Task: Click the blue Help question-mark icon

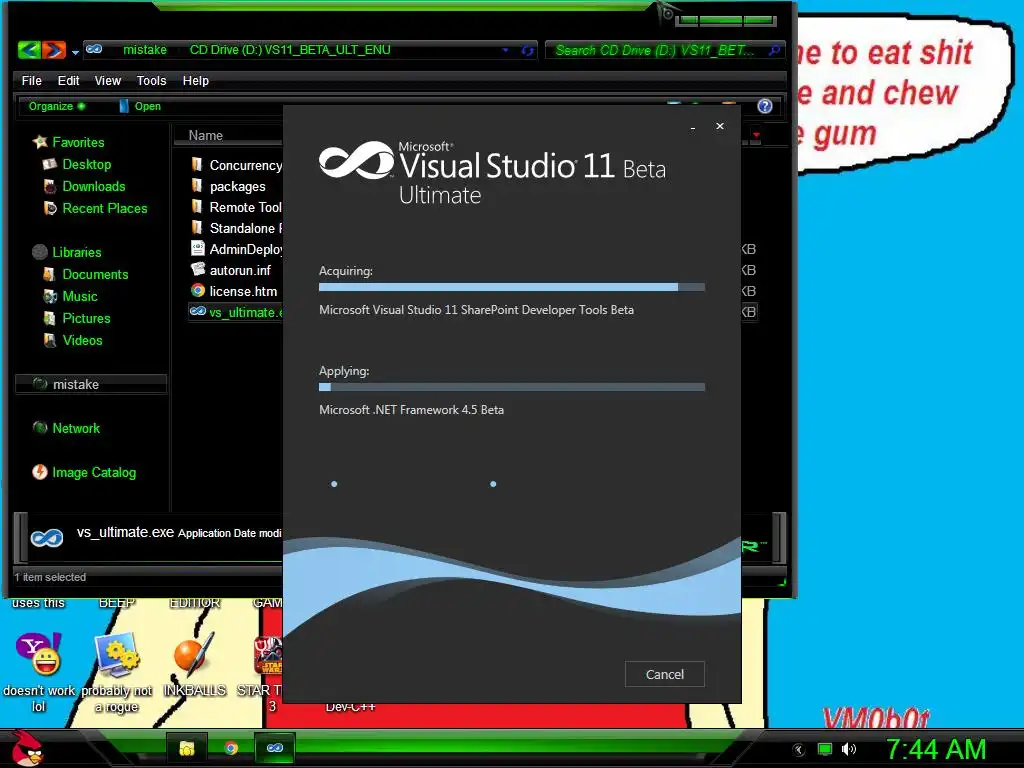Action: click(x=765, y=106)
